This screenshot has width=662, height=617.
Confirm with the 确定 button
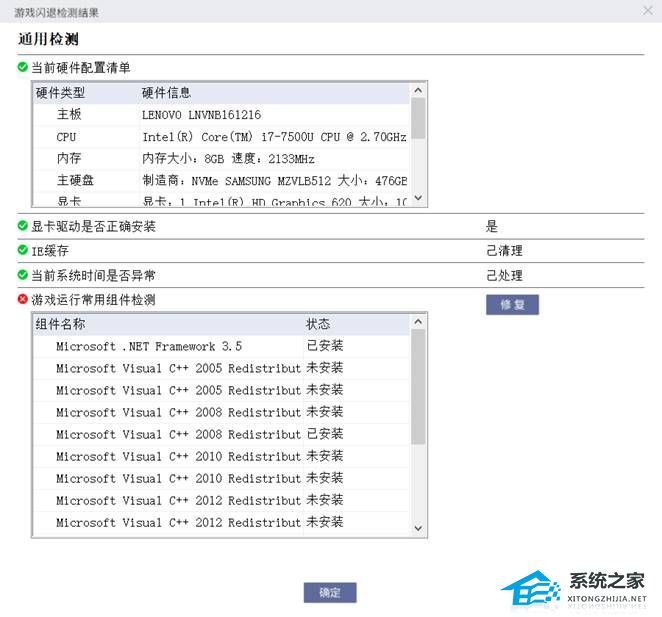coord(330,593)
